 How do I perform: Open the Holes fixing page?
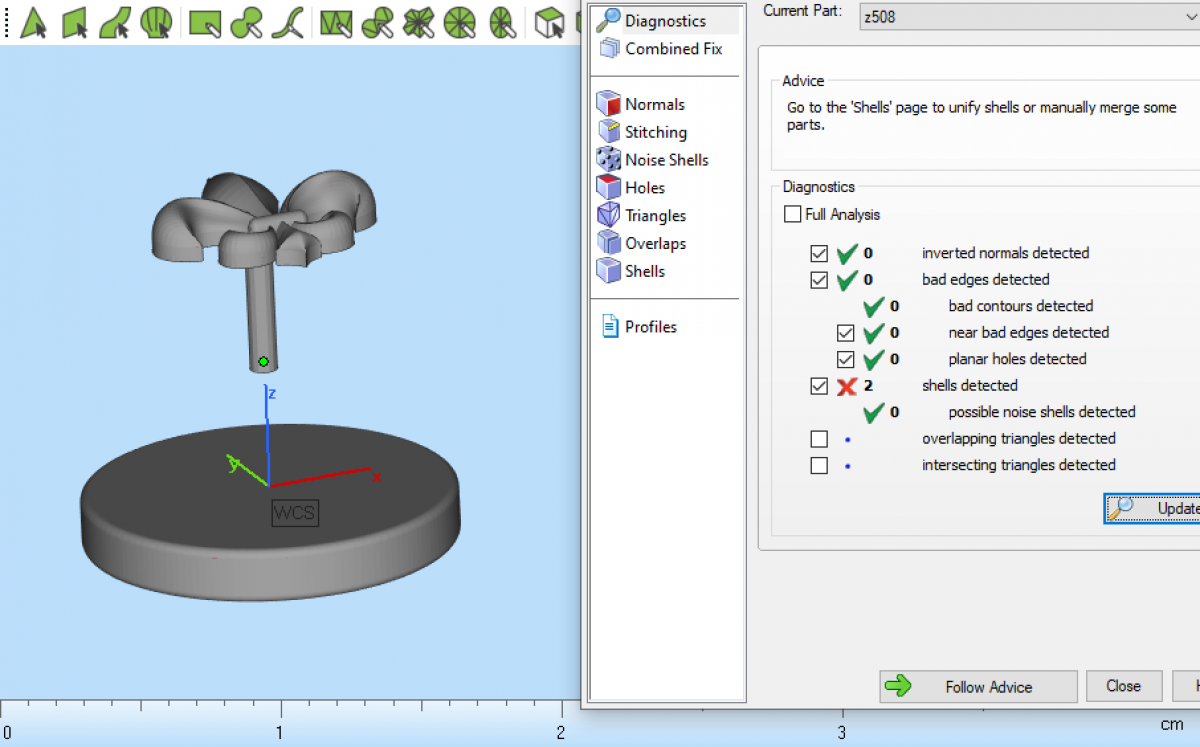pyautogui.click(x=644, y=188)
